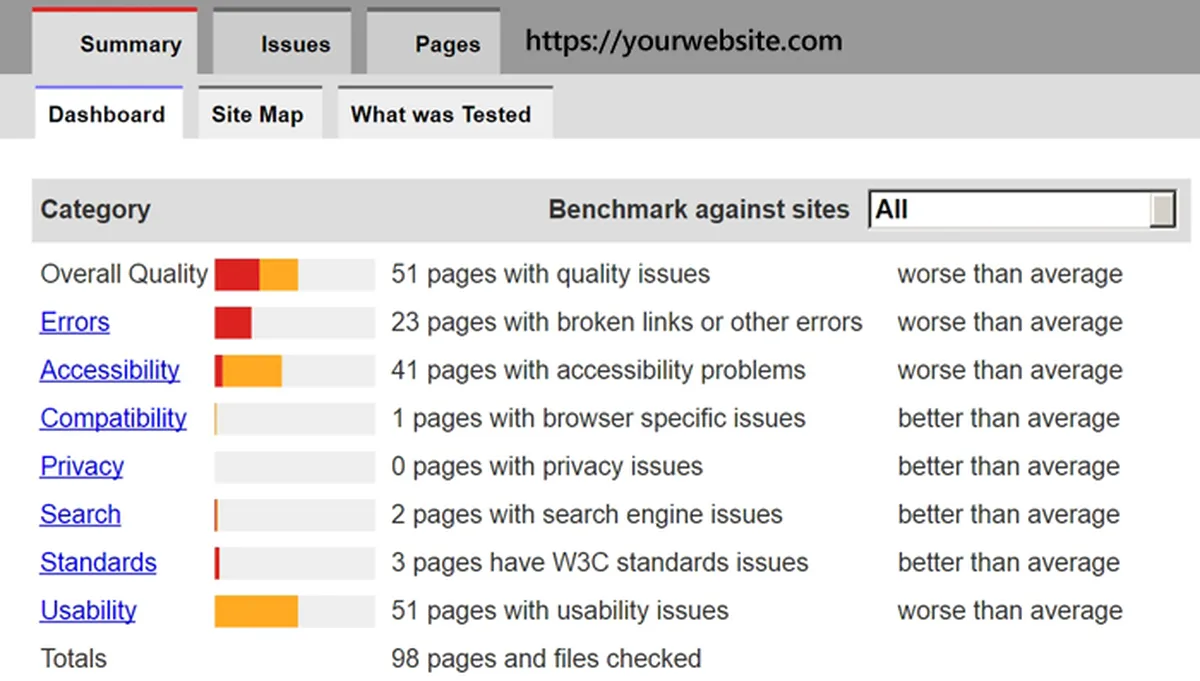Click "worse than average" in Usability row
The image size is (1200, 681).
coord(1010,610)
